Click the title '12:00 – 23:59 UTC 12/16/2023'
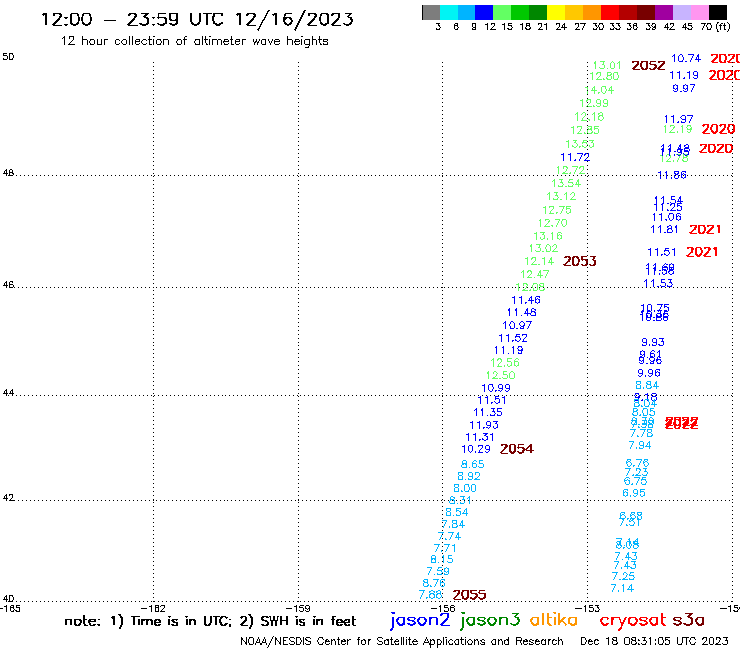This screenshot has height=650, width=740. click(x=197, y=20)
